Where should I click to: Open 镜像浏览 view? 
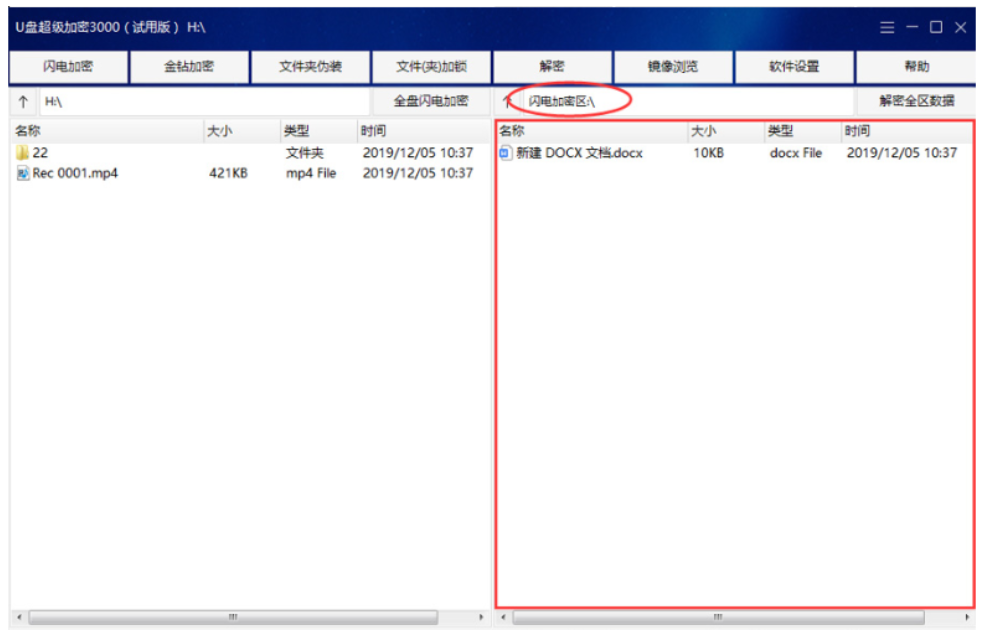point(673,67)
